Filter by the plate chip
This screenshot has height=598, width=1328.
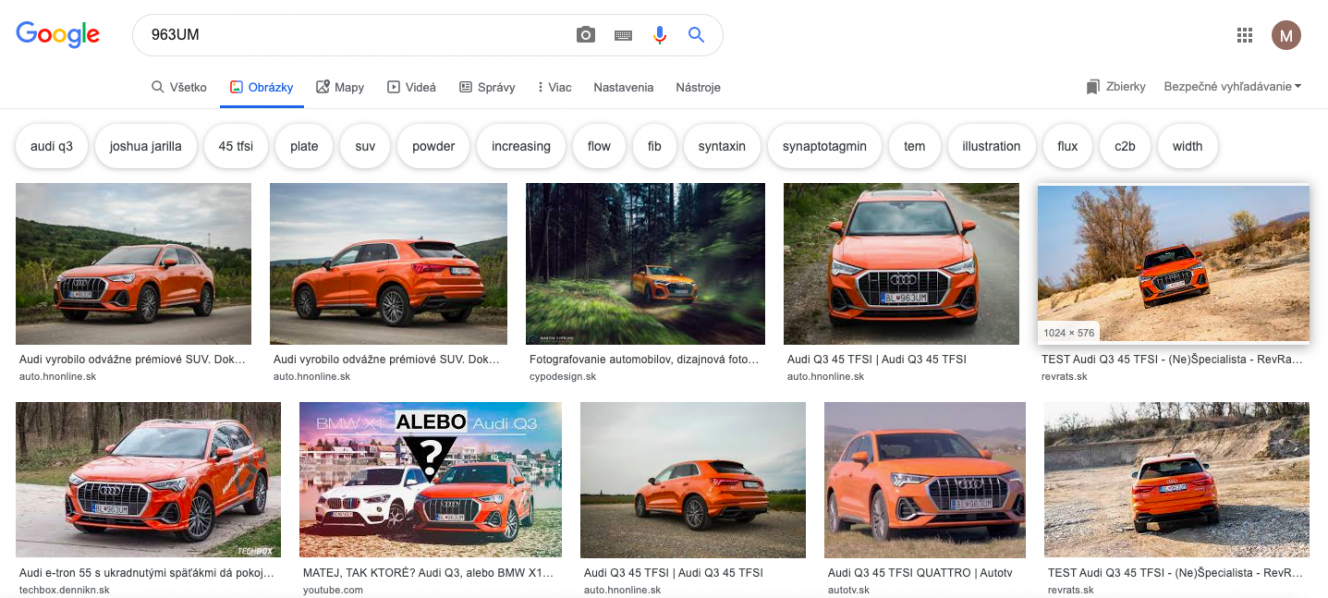(x=304, y=146)
